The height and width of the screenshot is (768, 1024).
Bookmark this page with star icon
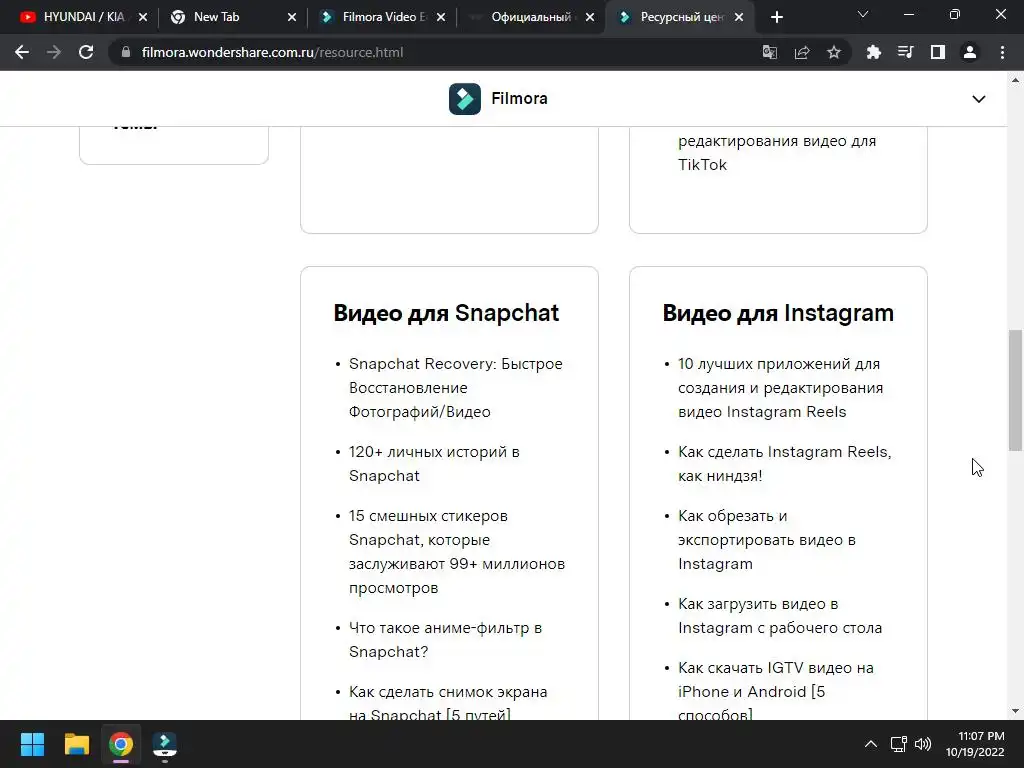(x=834, y=52)
